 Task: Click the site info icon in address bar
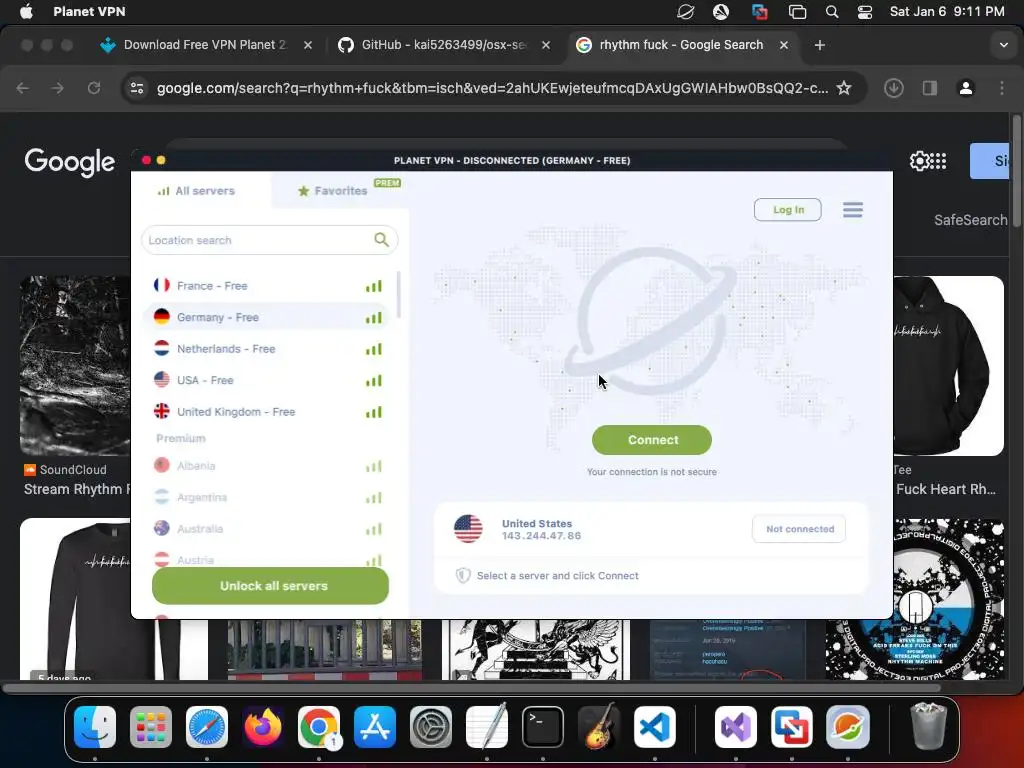point(137,88)
